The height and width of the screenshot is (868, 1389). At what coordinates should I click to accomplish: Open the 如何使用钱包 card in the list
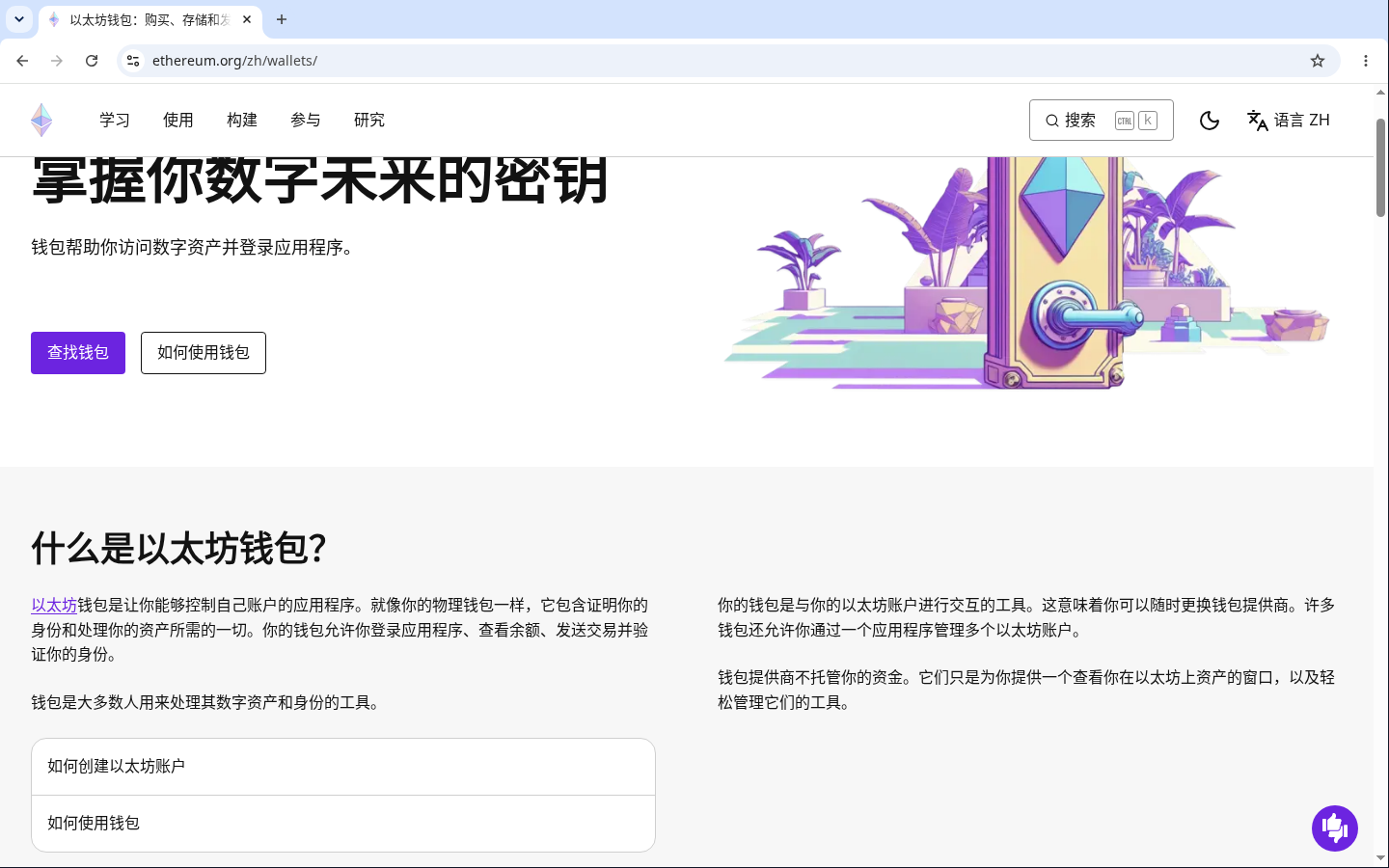point(343,824)
